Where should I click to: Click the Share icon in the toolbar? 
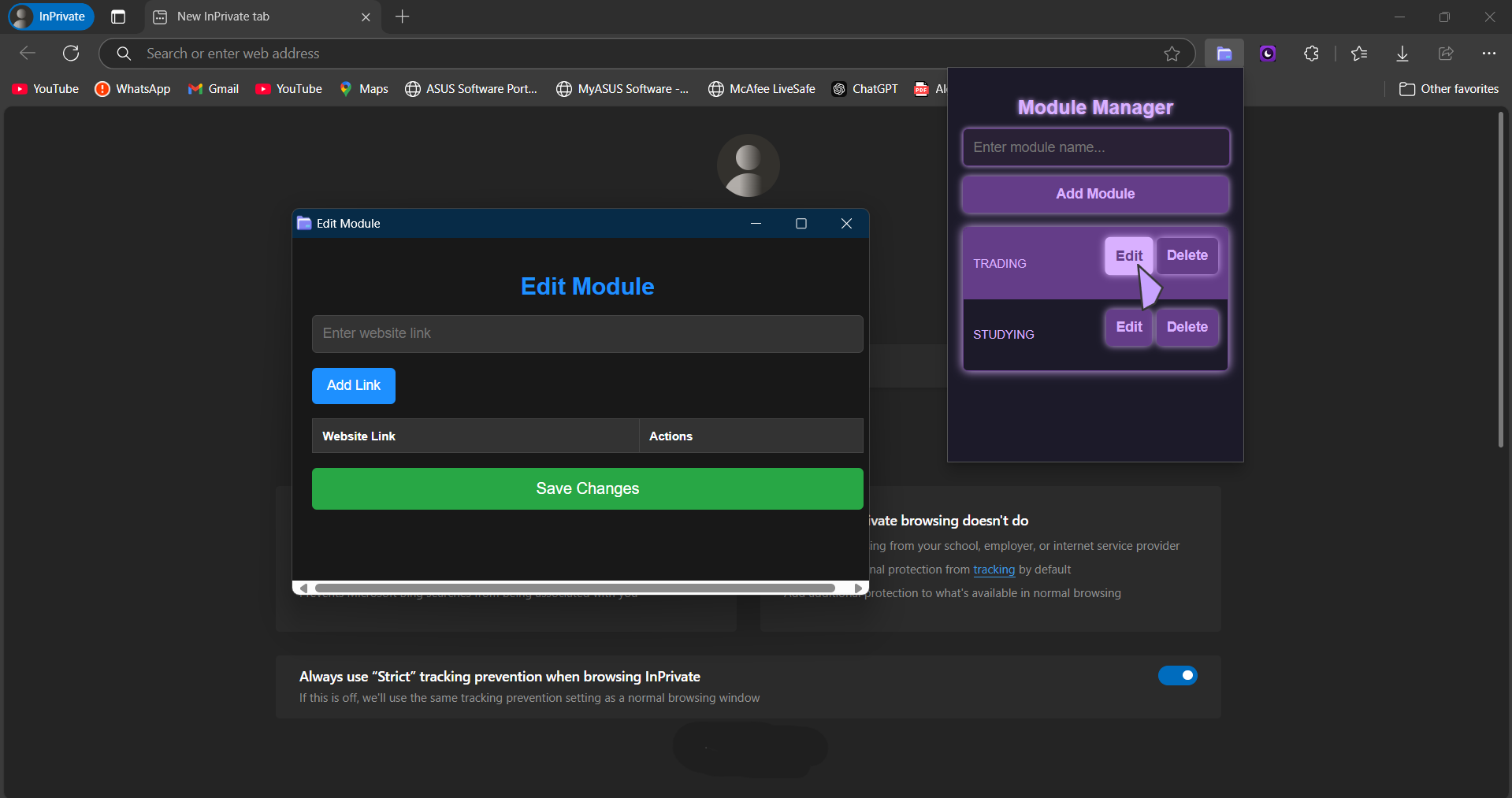point(1445,53)
